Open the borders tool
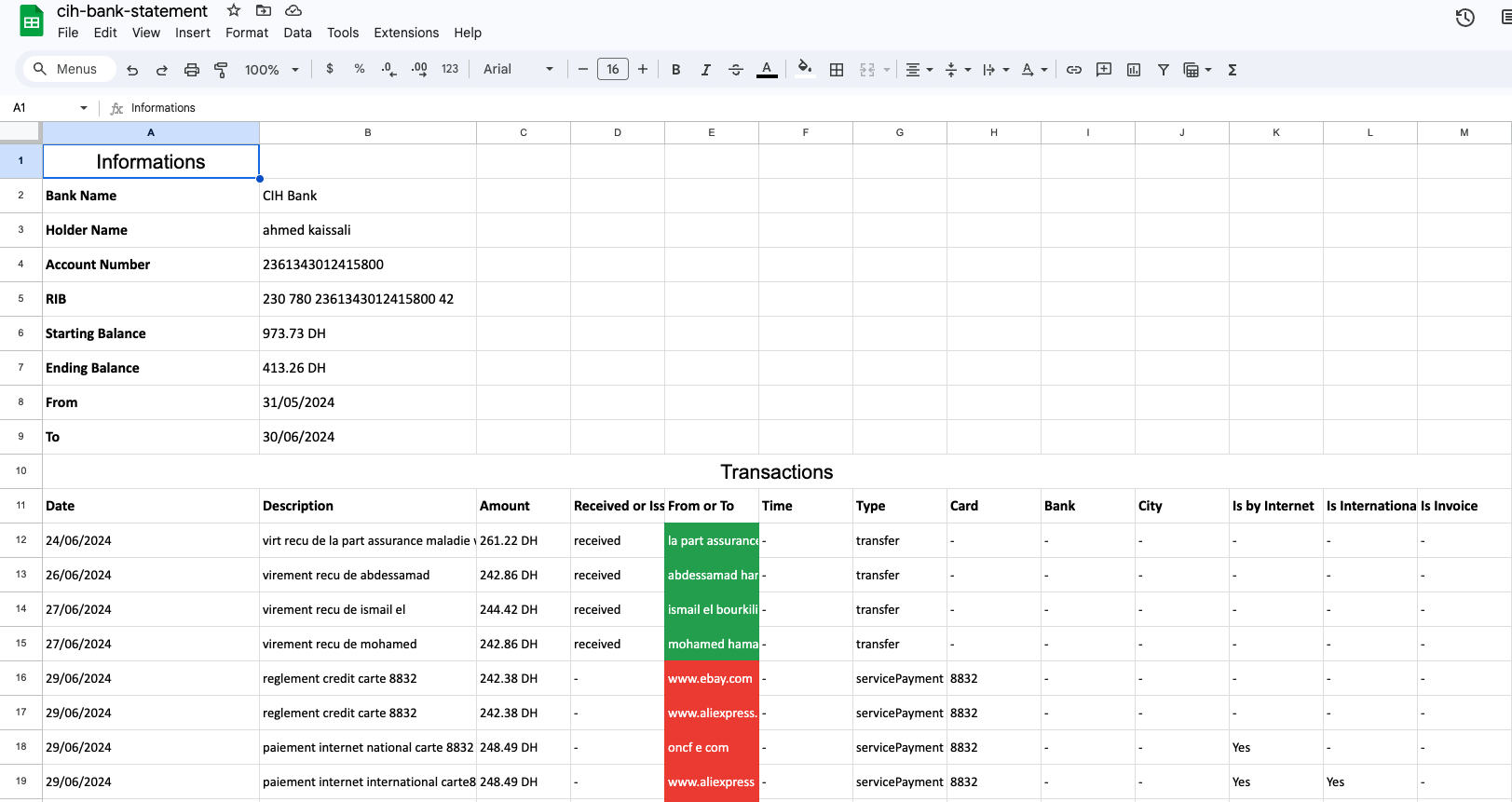1512x802 pixels. [837, 70]
